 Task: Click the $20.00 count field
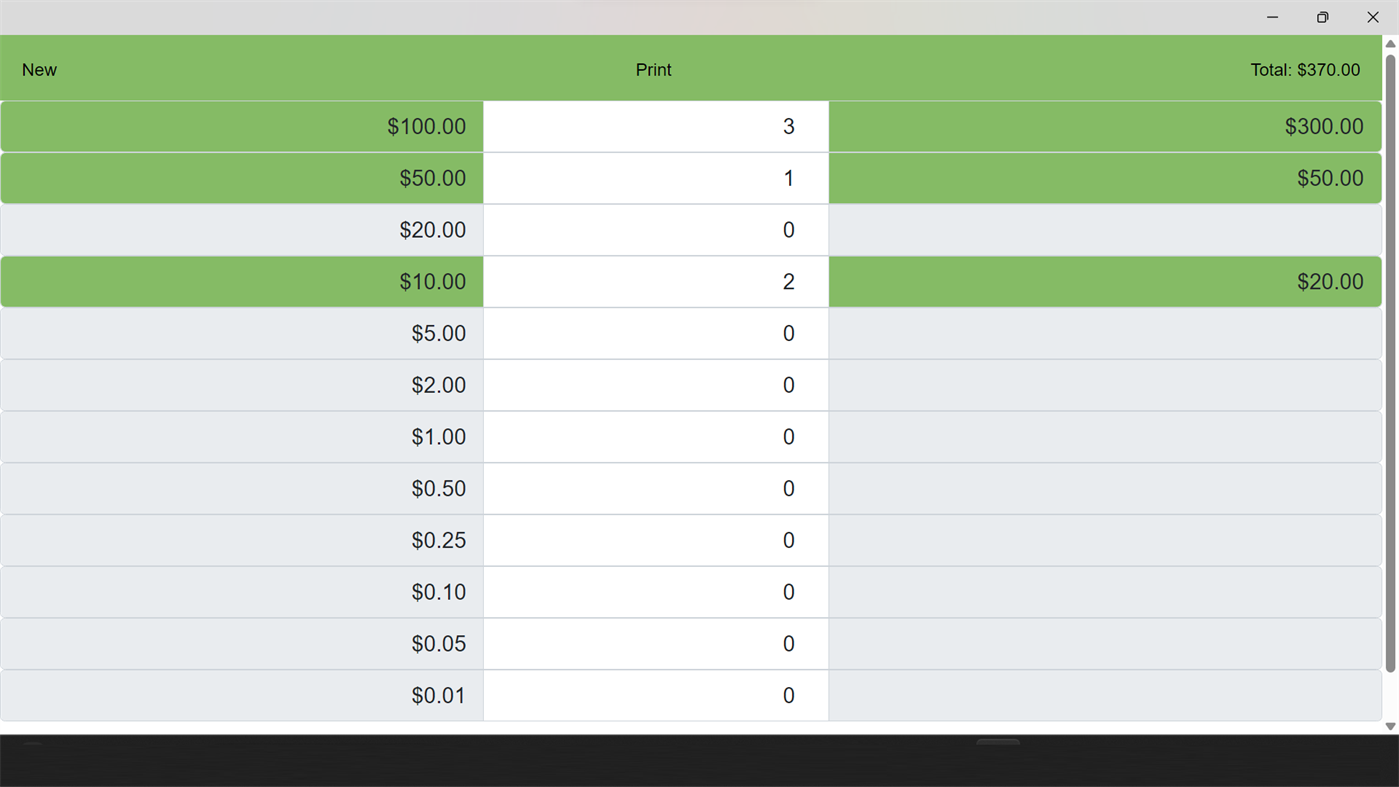pyautogui.click(x=655, y=229)
